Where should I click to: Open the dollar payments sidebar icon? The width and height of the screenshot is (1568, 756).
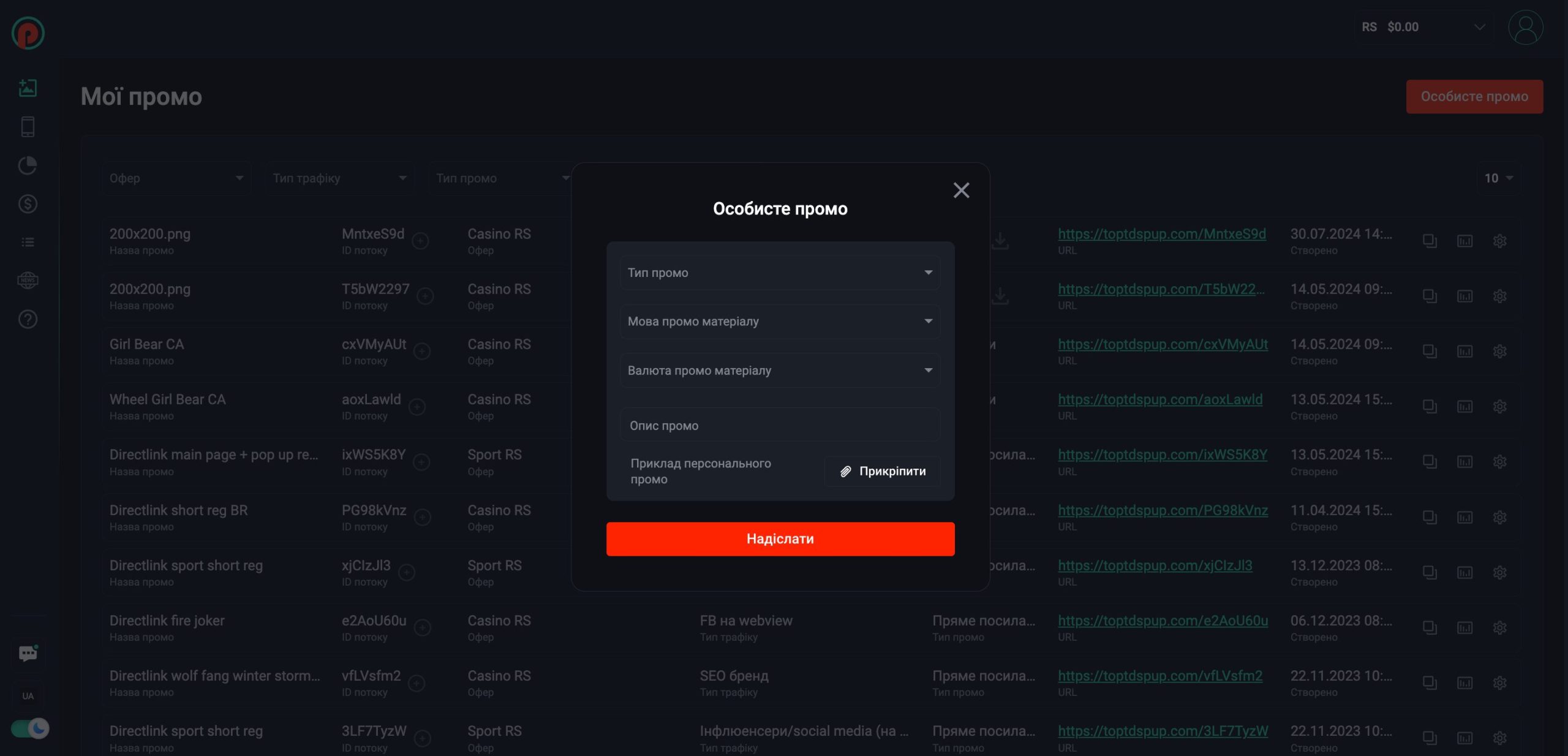[x=28, y=204]
